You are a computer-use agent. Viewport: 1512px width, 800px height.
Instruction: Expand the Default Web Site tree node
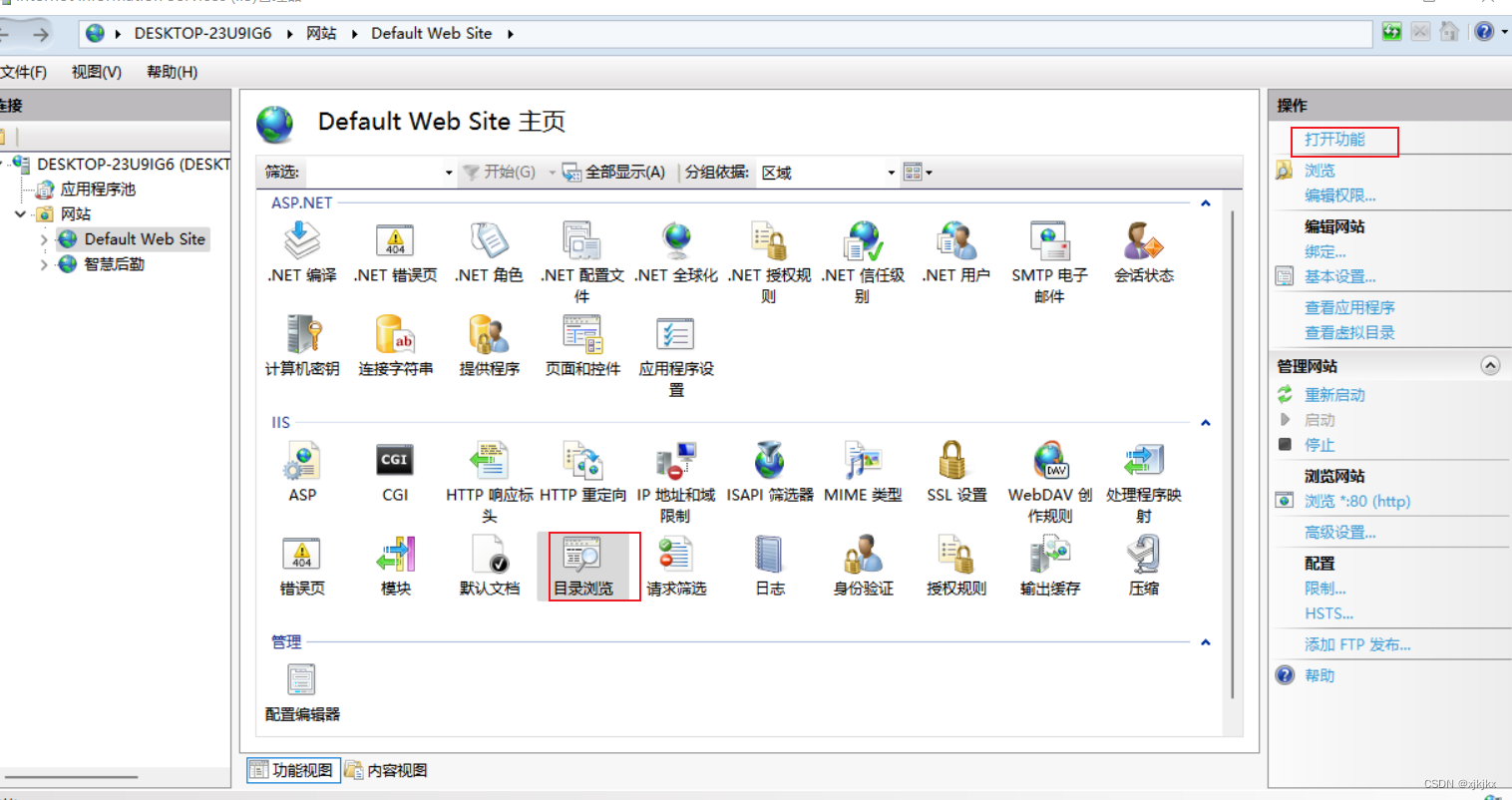pos(44,239)
